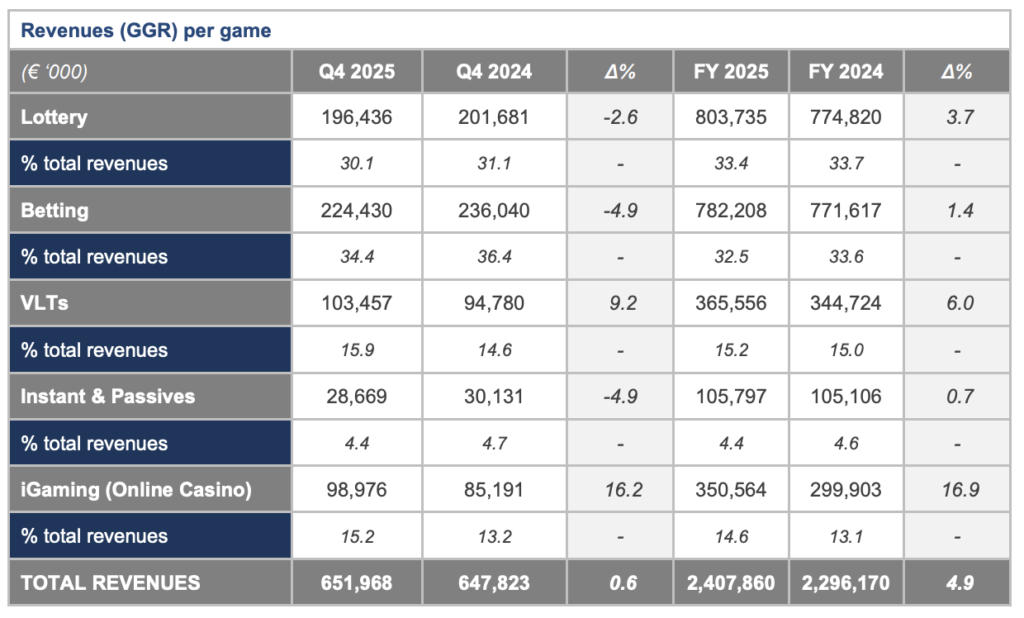1024x618 pixels.
Task: Select Instant & Passives Q4 2025 value 28,669
Action: pyautogui.click(x=357, y=396)
